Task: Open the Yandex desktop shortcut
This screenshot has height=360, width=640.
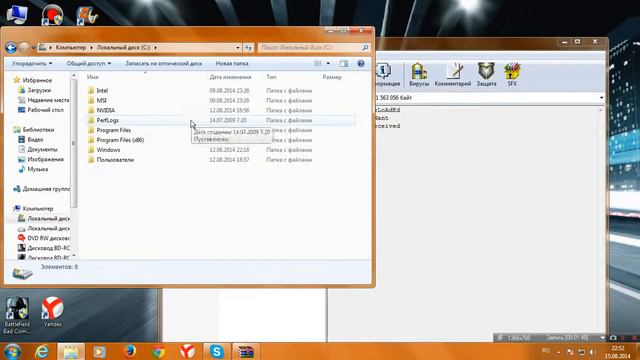Action: pos(52,312)
